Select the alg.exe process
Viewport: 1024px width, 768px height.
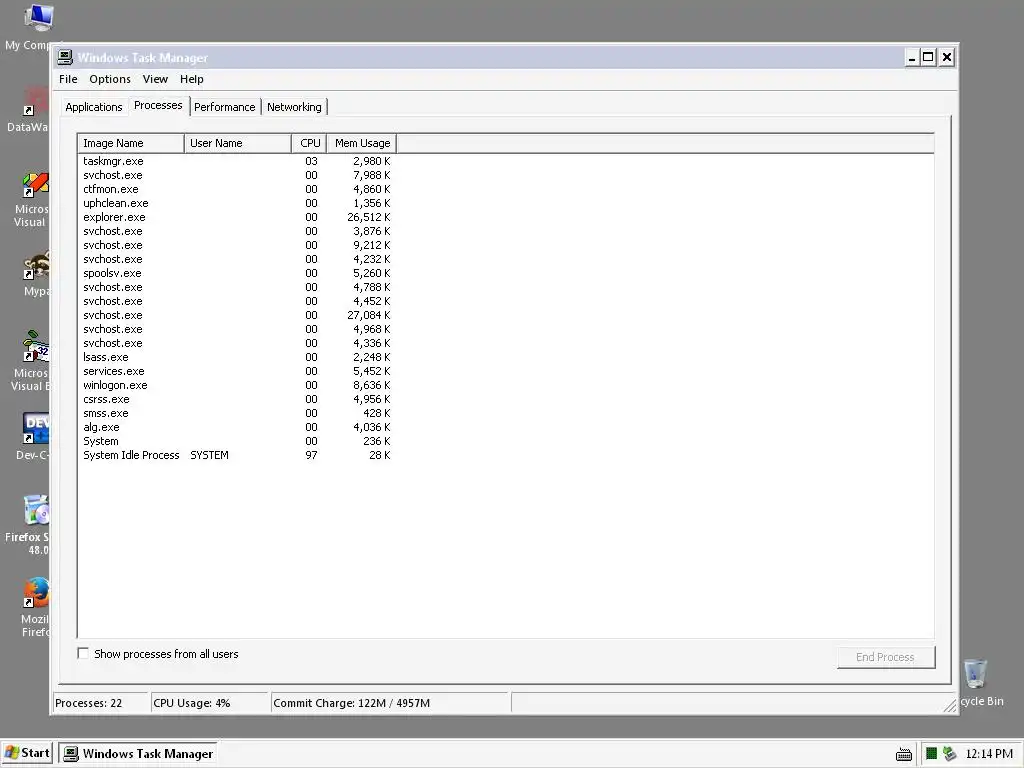(236, 427)
